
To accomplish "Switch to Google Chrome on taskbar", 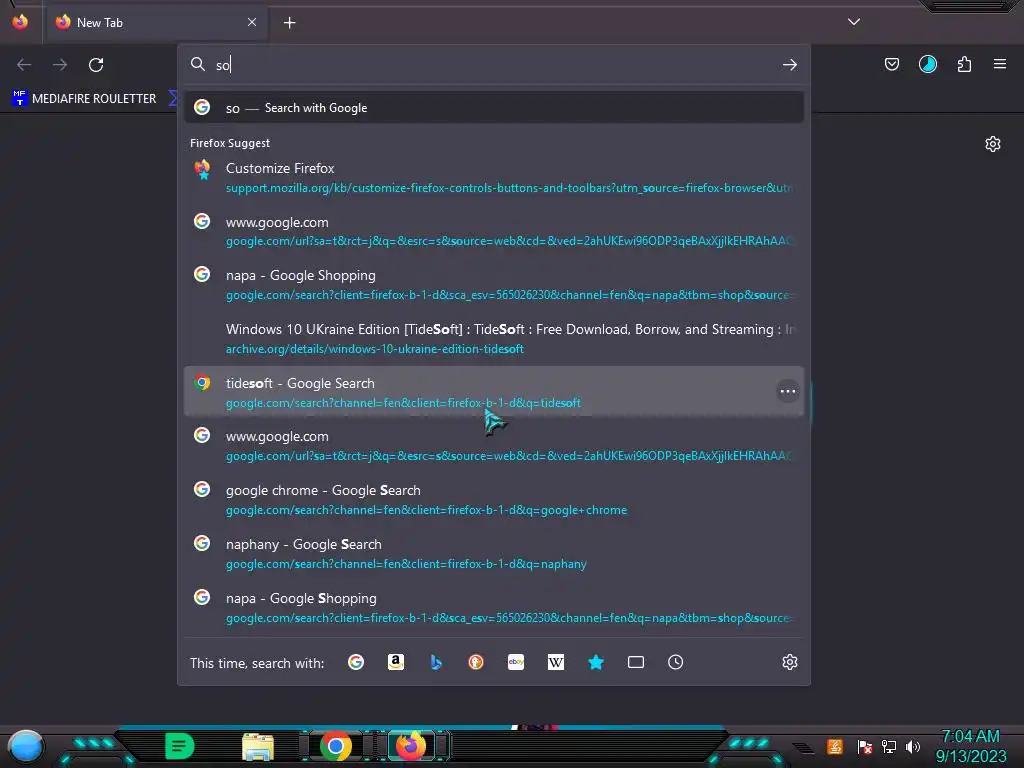I will [x=336, y=746].
